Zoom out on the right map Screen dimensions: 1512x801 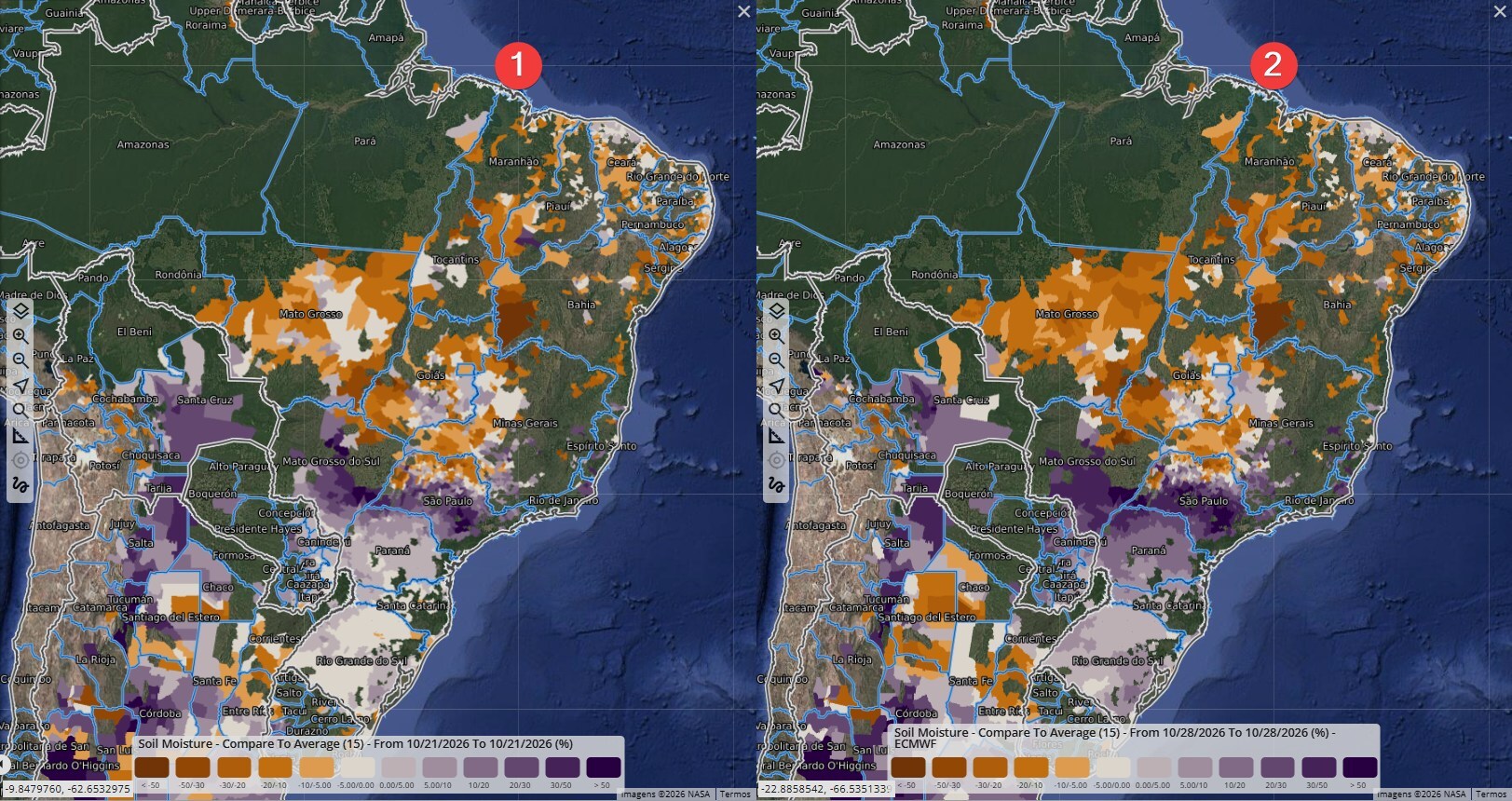click(777, 360)
